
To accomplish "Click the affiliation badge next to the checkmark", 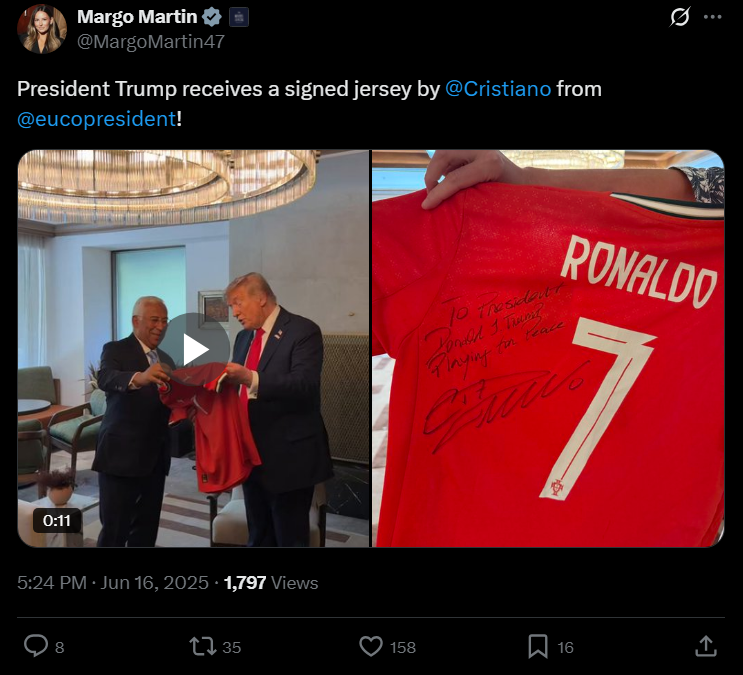I will click(239, 18).
